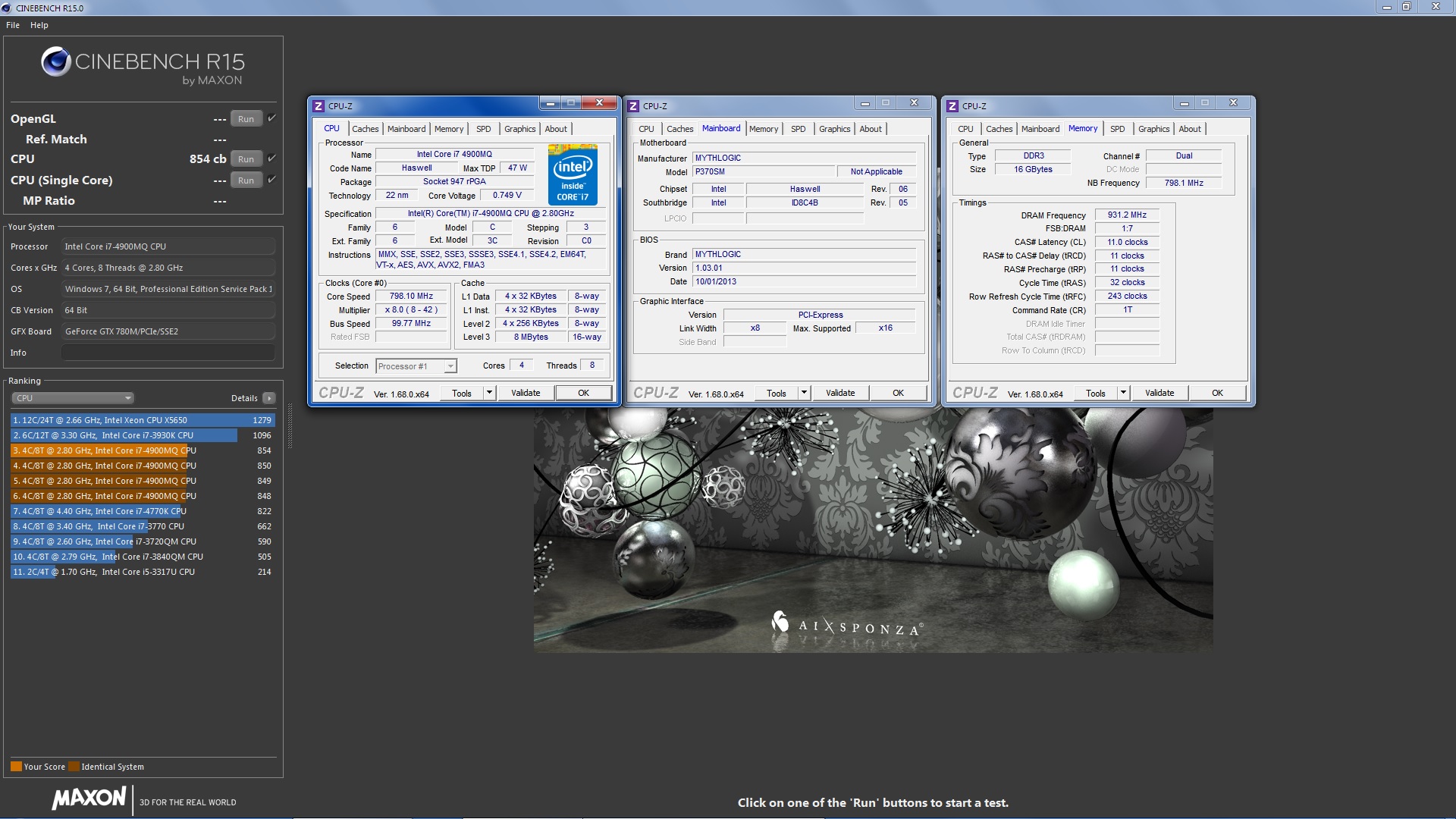
Task: Select ranking row i7-3770 score 662
Action: click(x=143, y=526)
